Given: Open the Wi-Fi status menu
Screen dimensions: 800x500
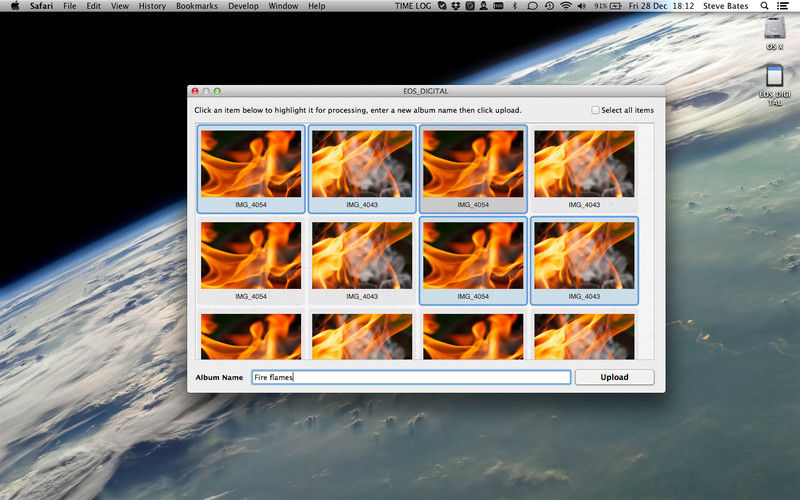Looking at the screenshot, I should [565, 6].
